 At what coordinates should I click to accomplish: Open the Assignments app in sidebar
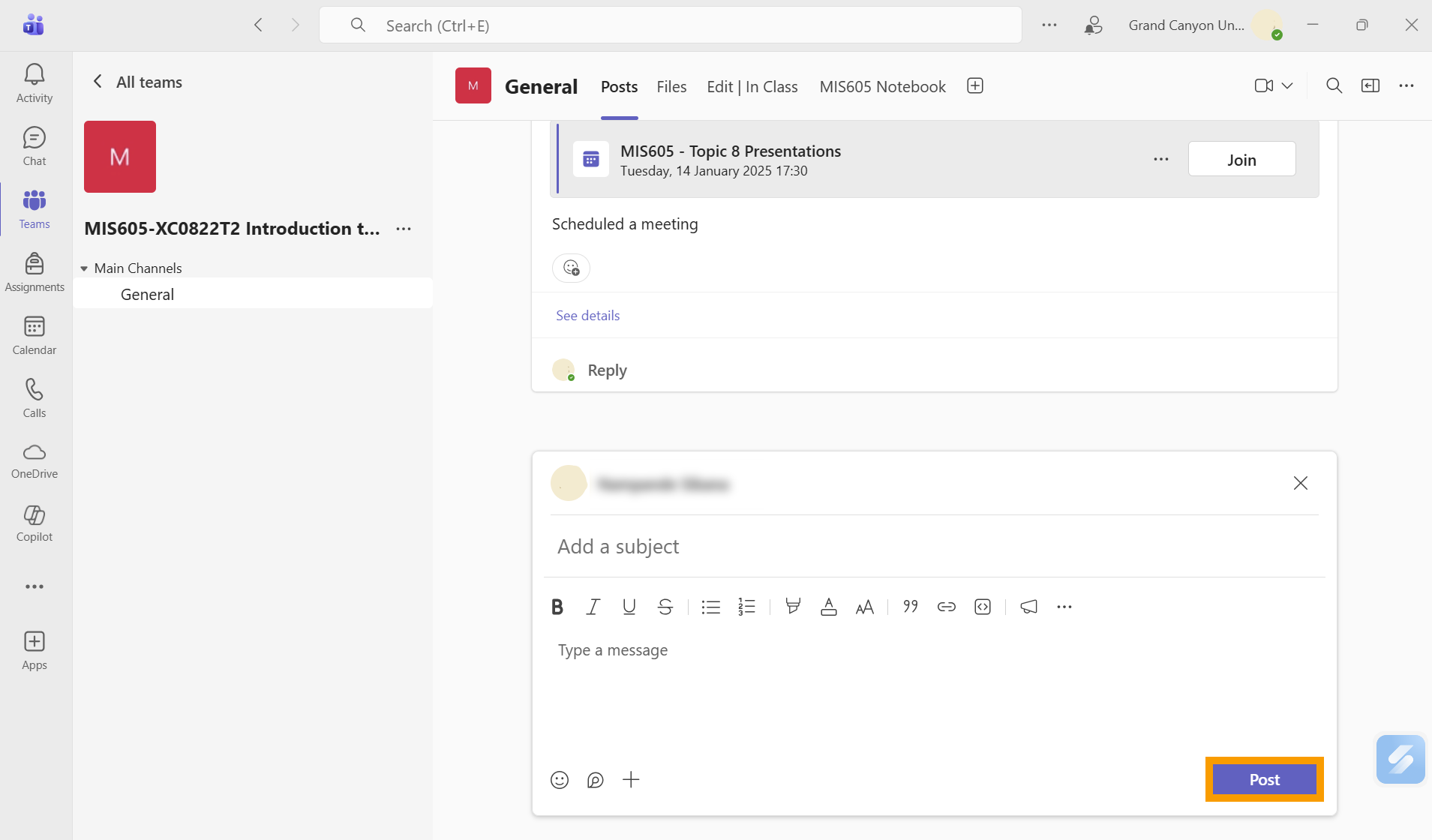pyautogui.click(x=35, y=271)
